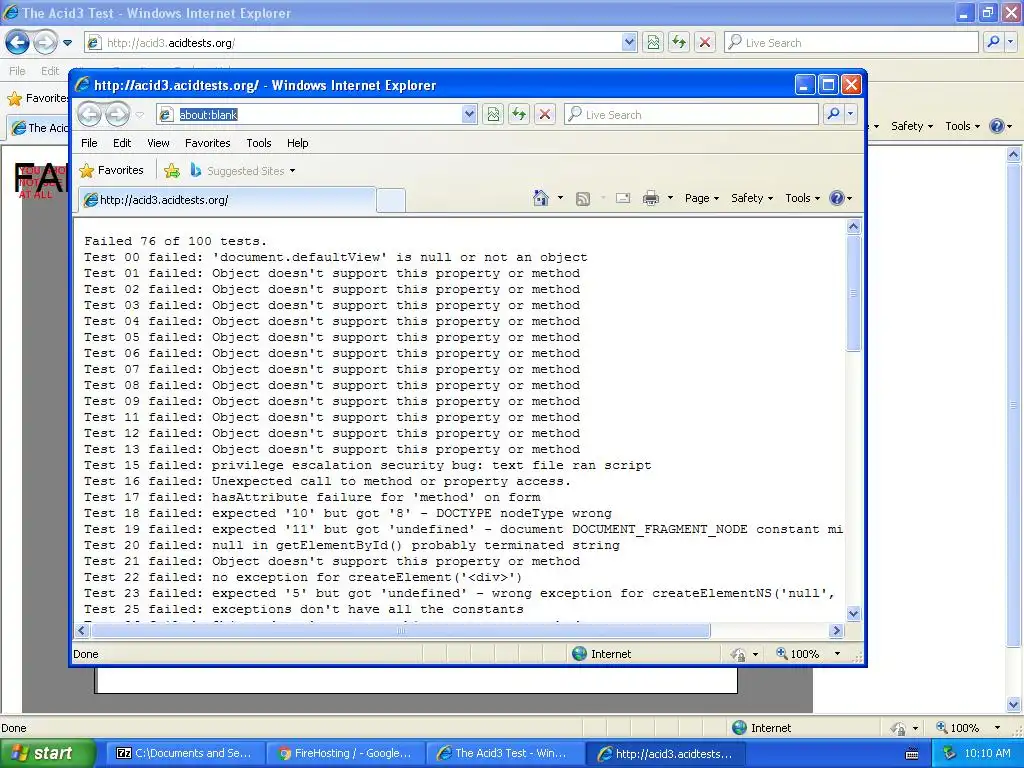Image resolution: width=1024 pixels, height=768 pixels.
Task: Click vertical scrollbar thumb in popup content
Action: pos(854,293)
